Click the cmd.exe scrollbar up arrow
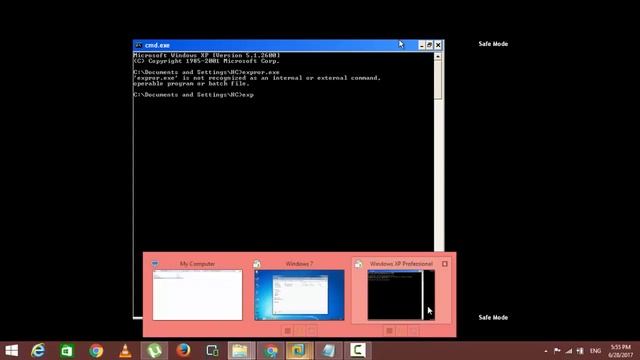 438,56
